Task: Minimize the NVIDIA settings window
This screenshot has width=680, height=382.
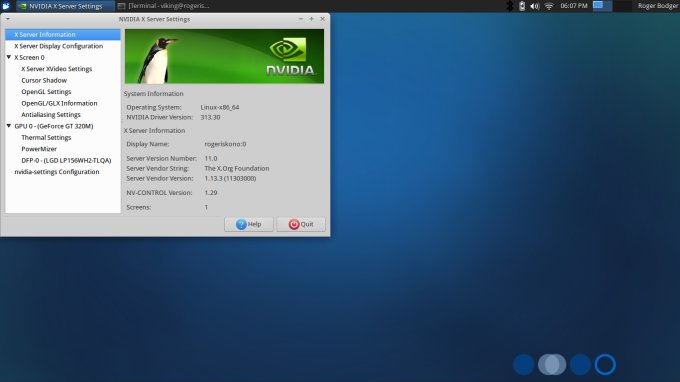Action: pyautogui.click(x=301, y=19)
